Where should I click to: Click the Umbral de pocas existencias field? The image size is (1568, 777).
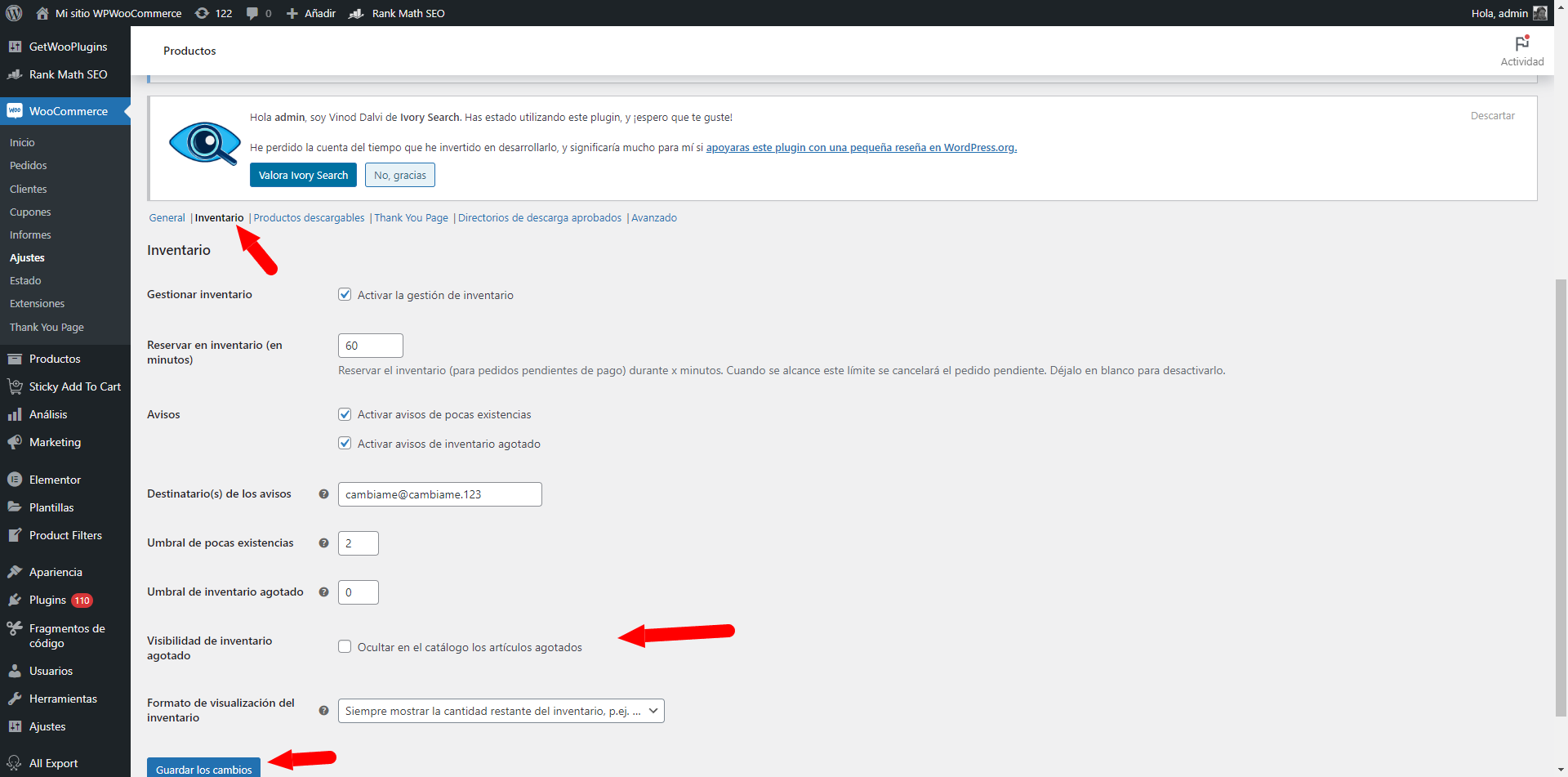pyautogui.click(x=359, y=543)
